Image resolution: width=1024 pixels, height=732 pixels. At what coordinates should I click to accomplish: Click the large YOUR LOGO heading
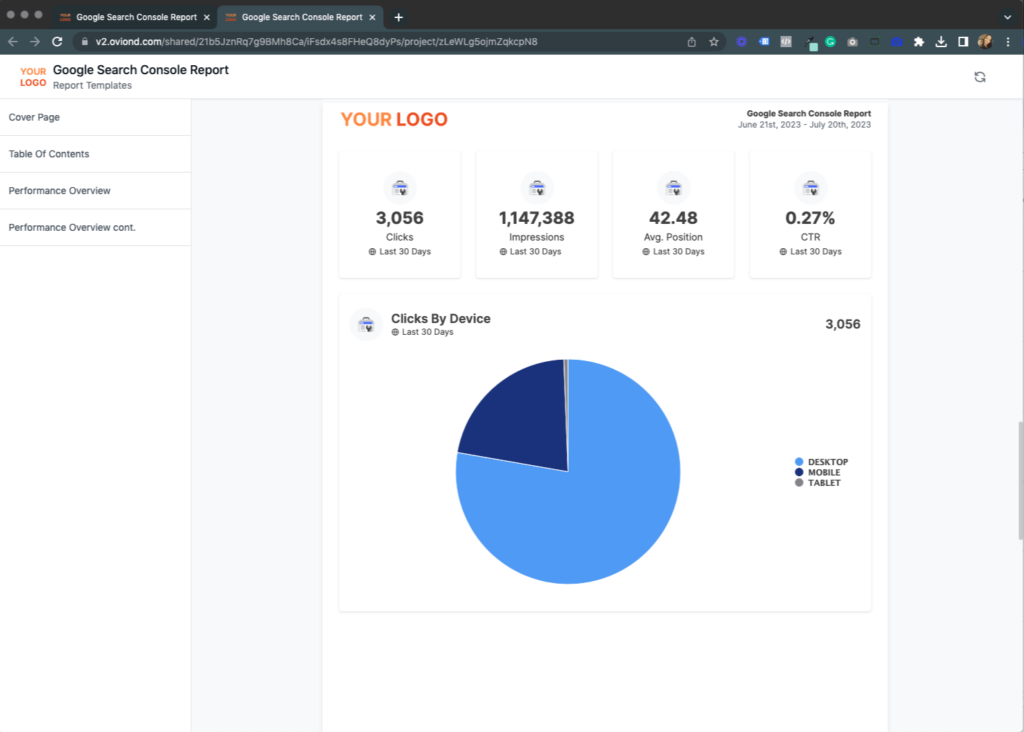point(394,119)
